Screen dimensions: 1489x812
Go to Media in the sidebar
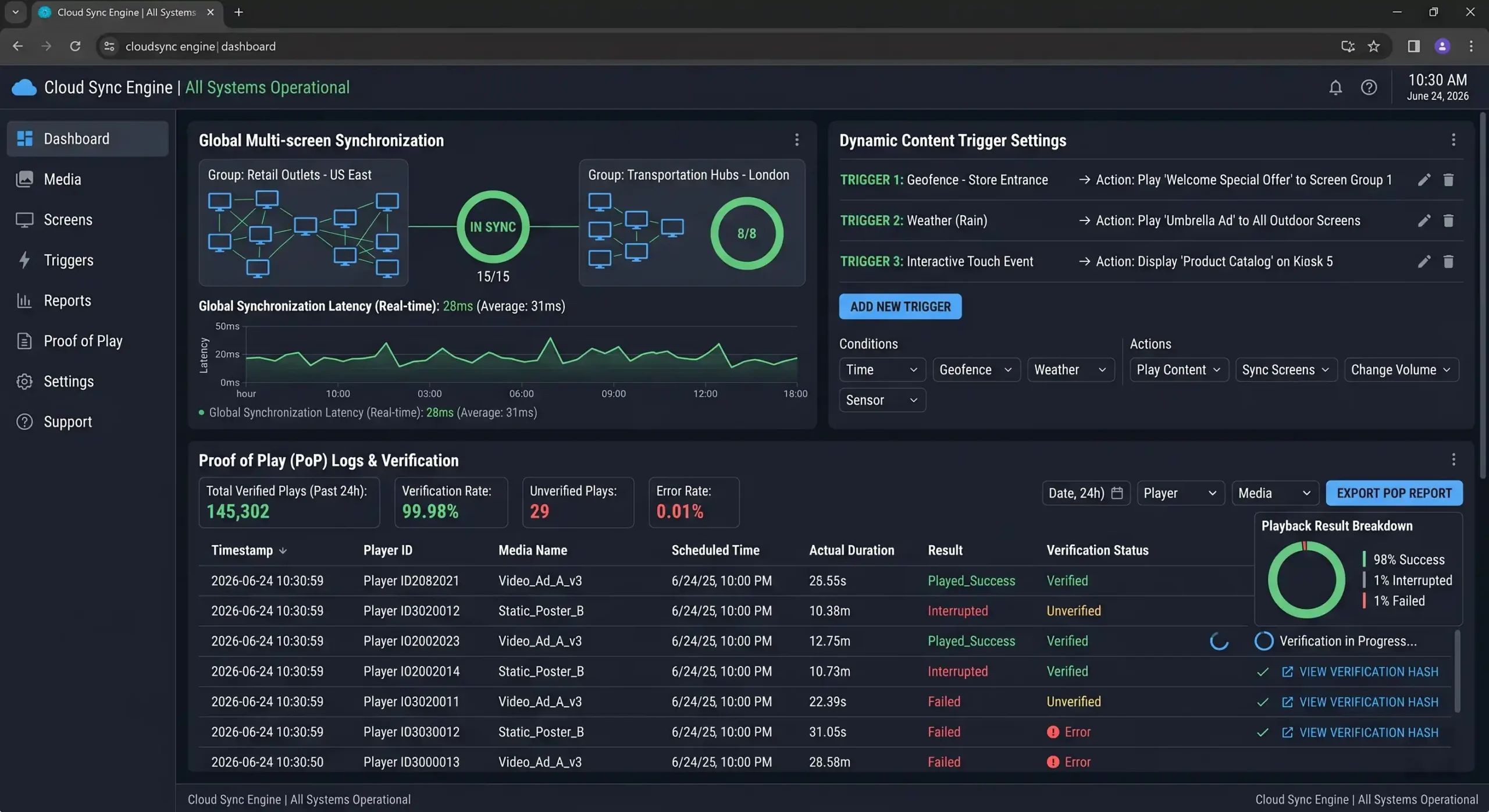(x=87, y=179)
